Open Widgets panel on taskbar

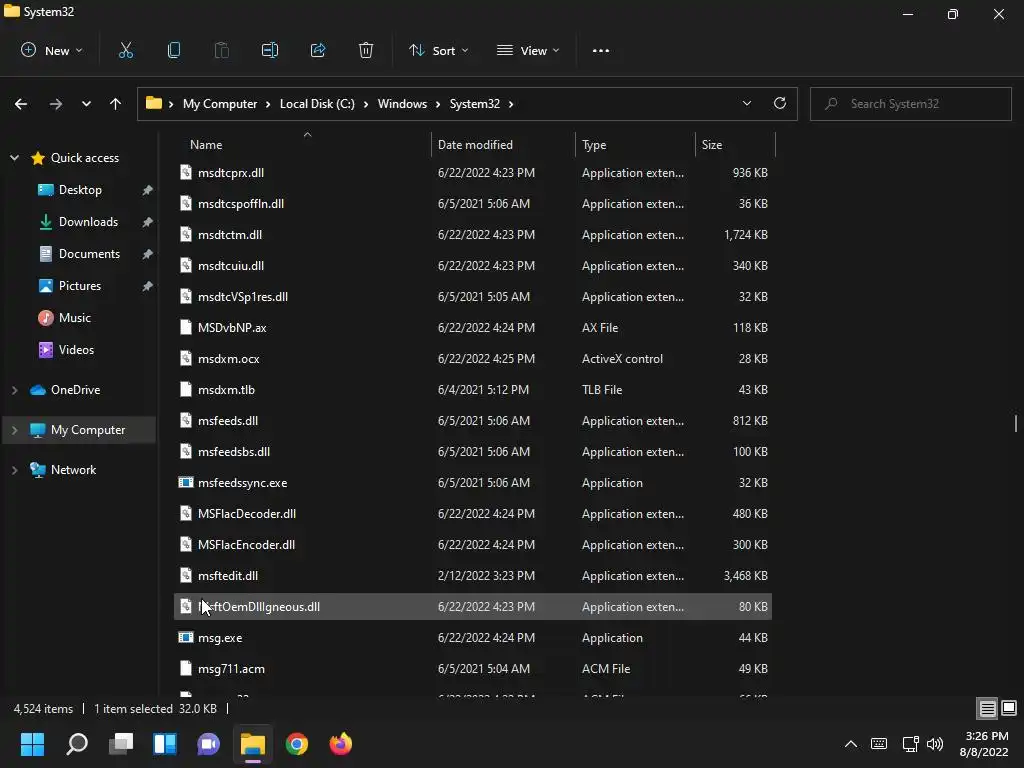coord(165,744)
